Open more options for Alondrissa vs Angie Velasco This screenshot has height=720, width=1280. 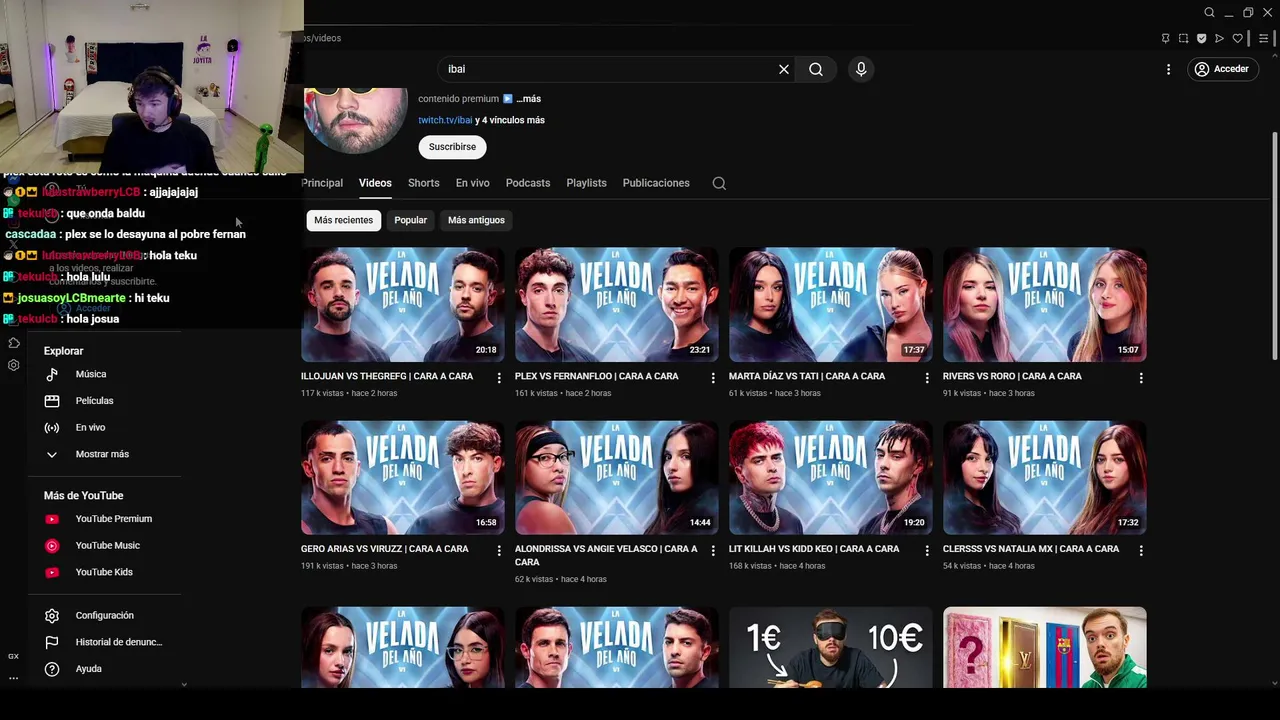[713, 551]
